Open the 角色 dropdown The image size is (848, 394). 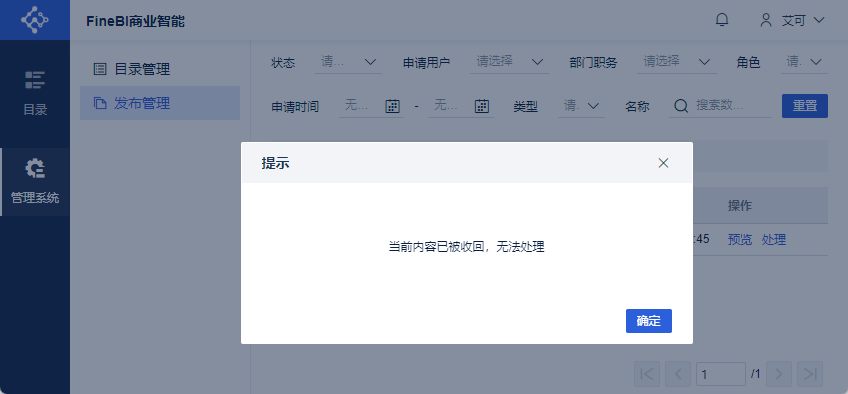coord(804,62)
